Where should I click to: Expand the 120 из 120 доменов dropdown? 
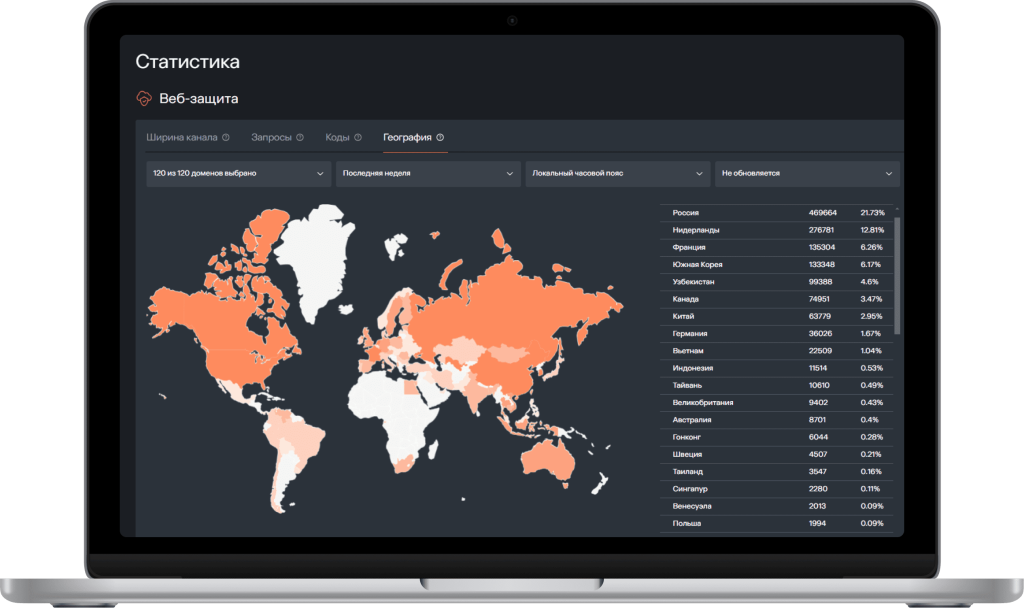click(238, 173)
